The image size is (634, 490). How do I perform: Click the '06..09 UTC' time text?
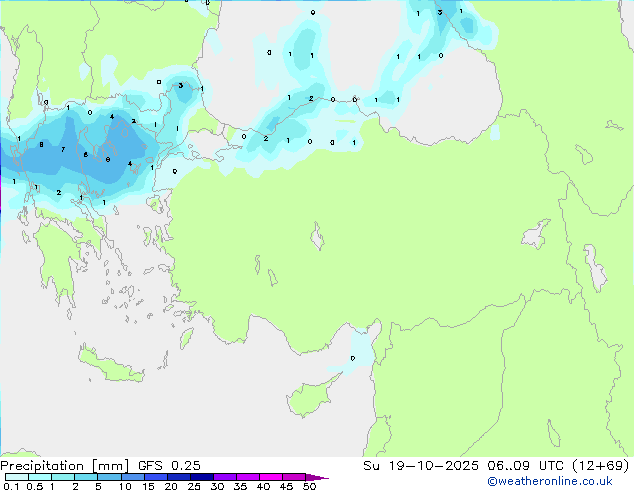point(525,466)
